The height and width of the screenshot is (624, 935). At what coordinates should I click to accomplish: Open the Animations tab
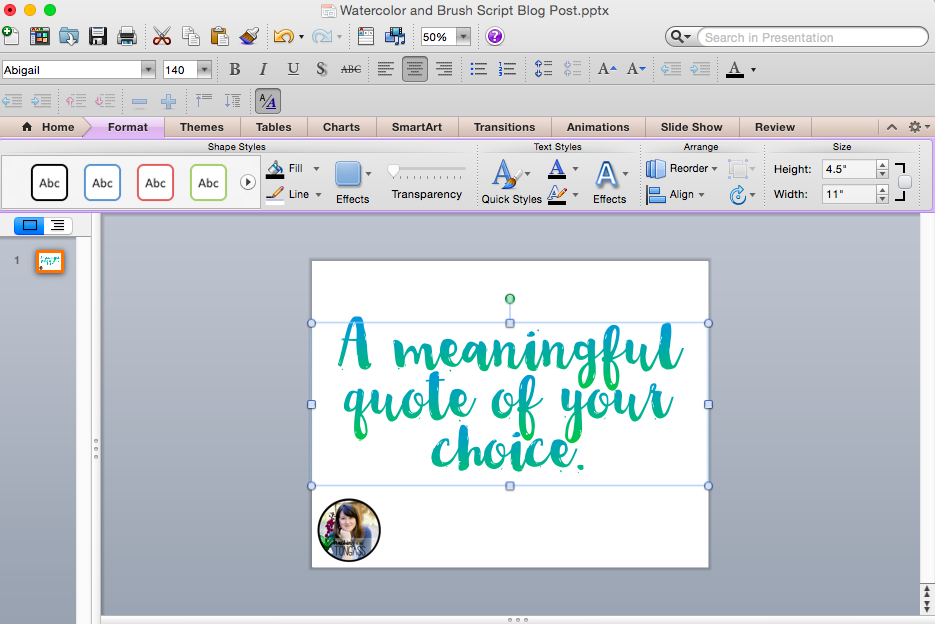(x=598, y=127)
